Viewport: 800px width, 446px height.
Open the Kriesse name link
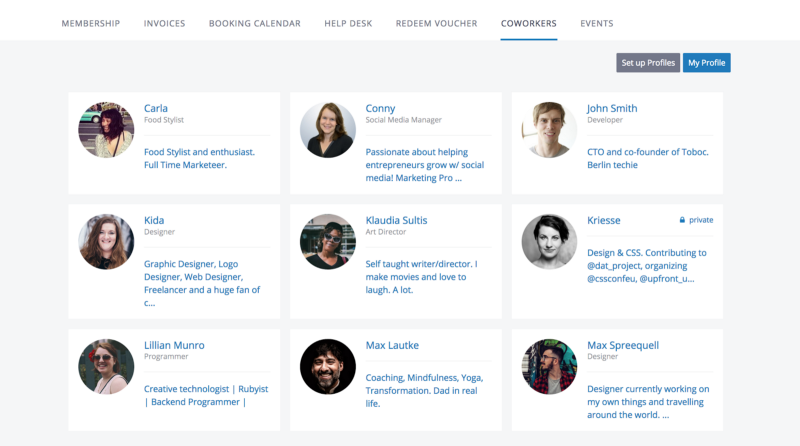(x=606, y=220)
